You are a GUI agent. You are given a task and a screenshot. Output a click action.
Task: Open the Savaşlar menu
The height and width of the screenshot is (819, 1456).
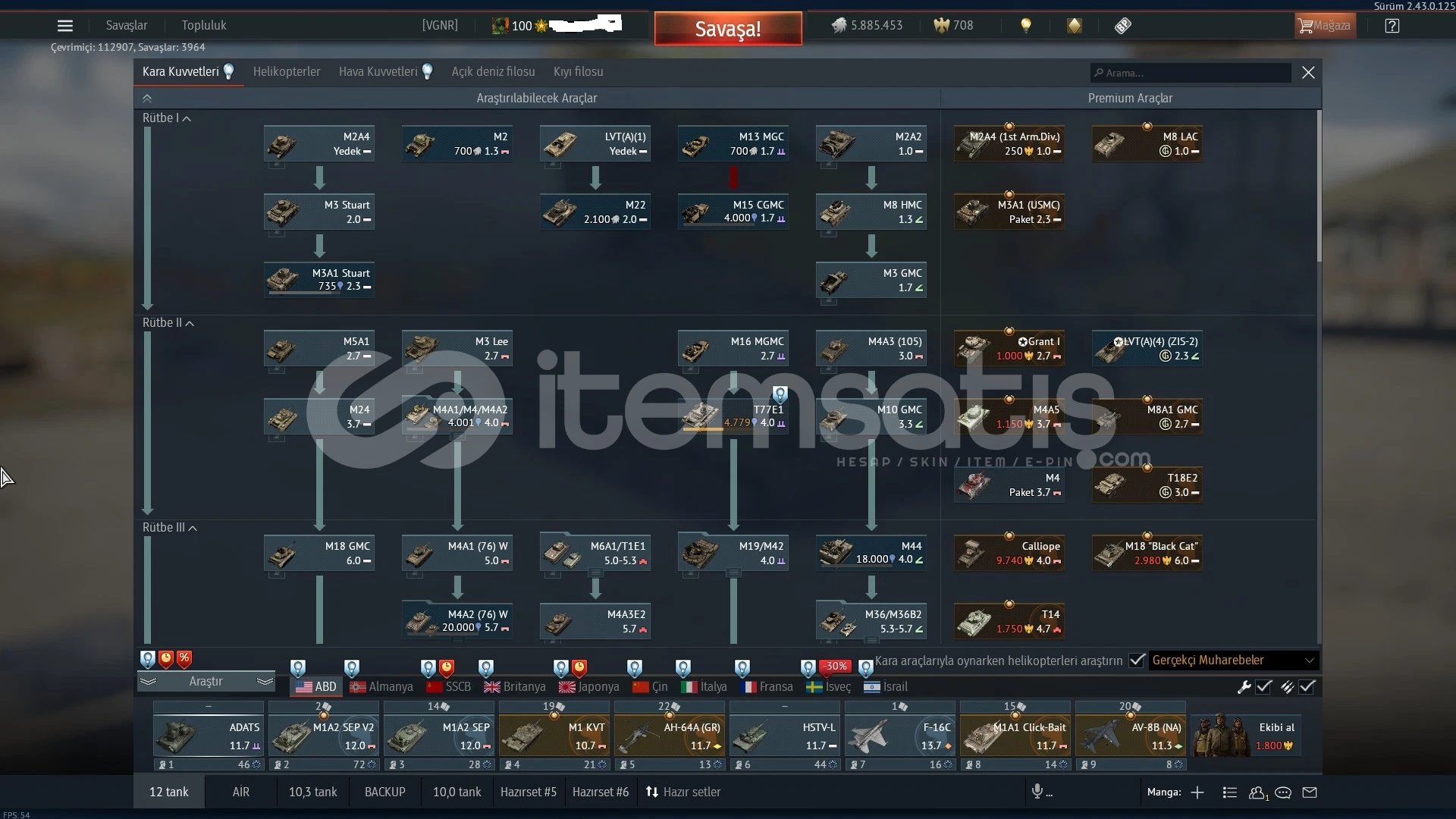pyautogui.click(x=127, y=26)
